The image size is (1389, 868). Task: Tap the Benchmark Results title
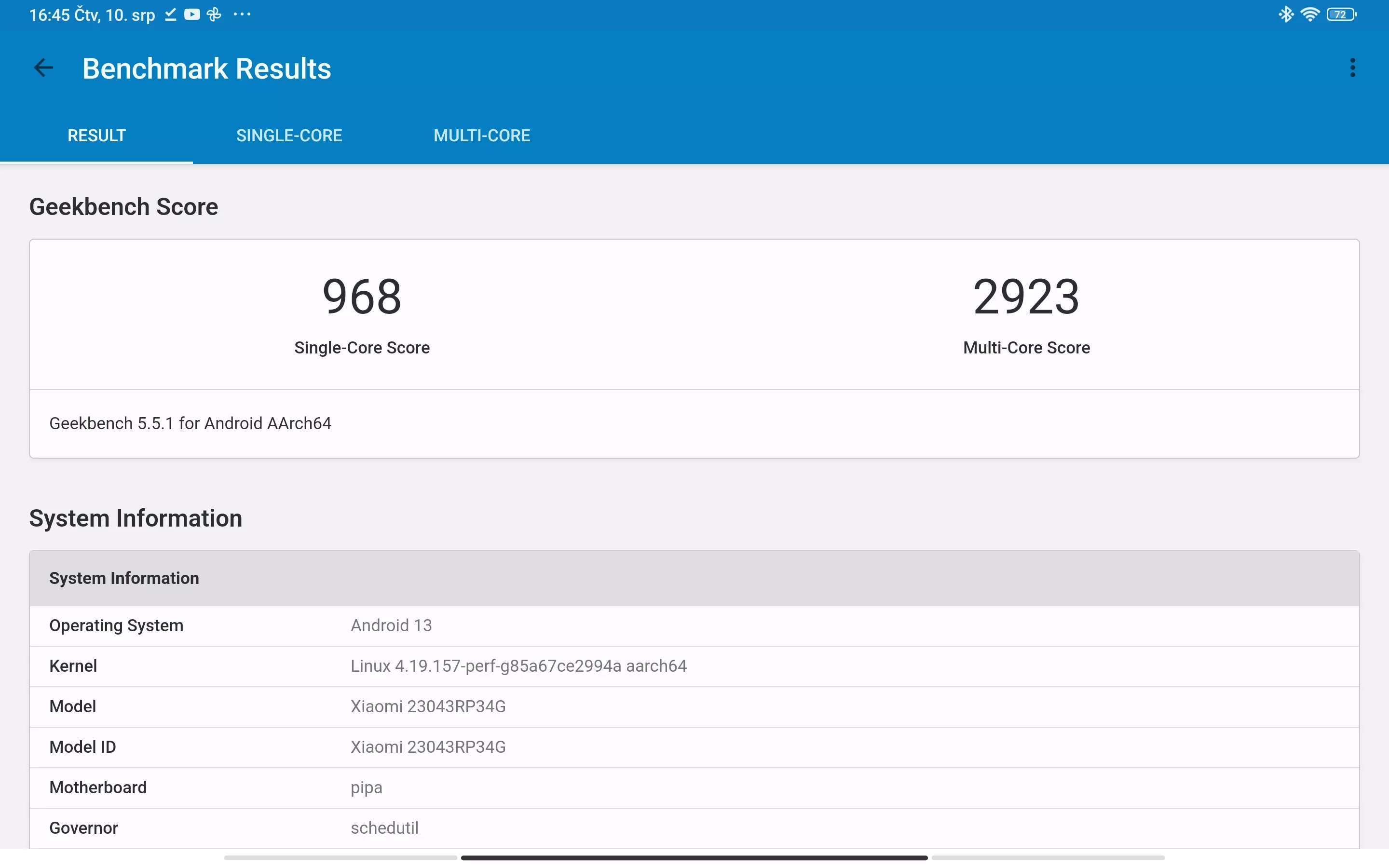[x=206, y=68]
